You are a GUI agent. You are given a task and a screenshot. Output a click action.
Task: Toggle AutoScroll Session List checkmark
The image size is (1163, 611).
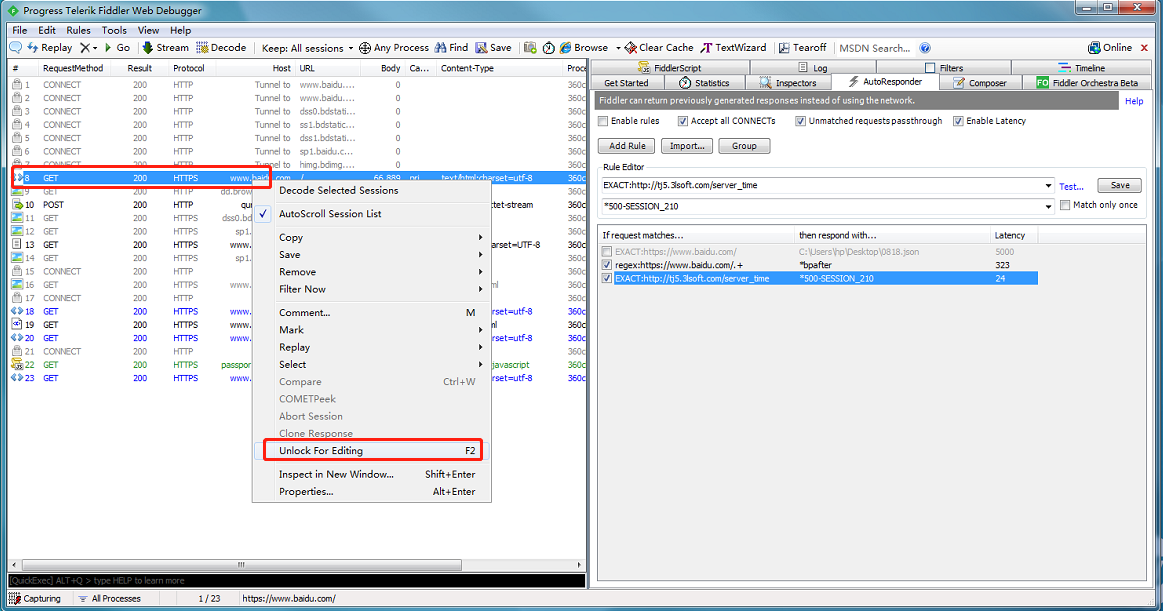263,214
